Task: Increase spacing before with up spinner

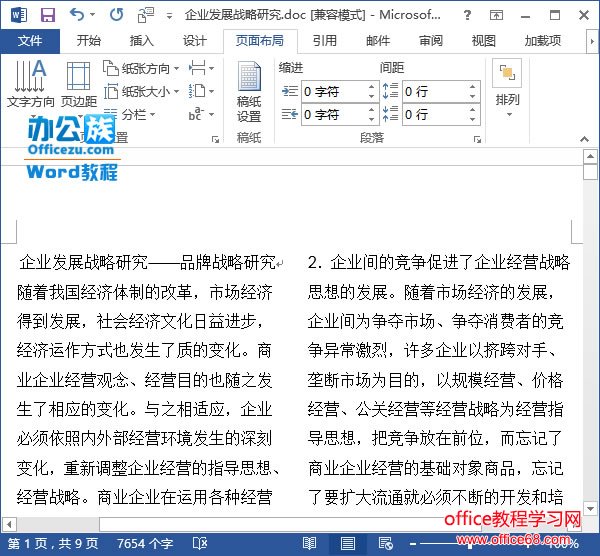Action: (473, 86)
